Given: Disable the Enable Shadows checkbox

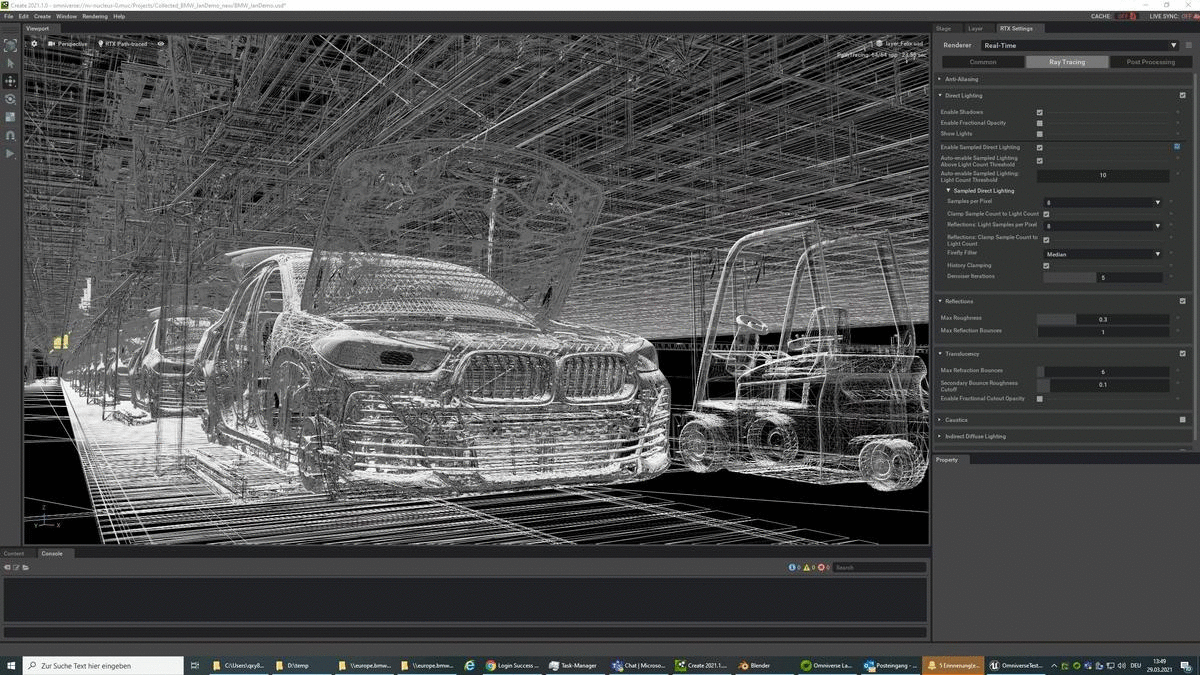Looking at the screenshot, I should point(1040,112).
